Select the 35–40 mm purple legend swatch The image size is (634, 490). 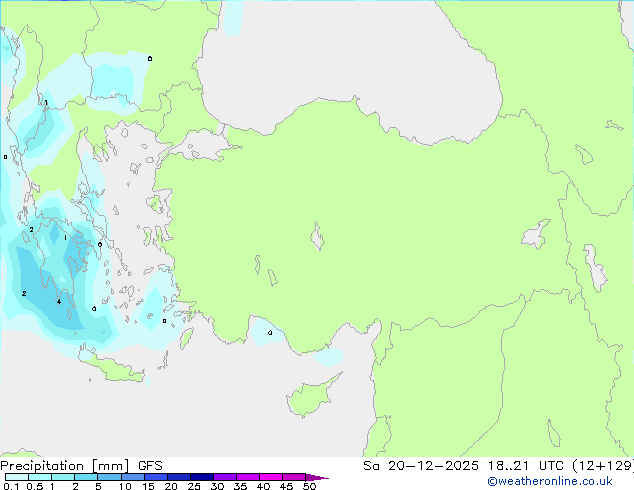[248, 477]
